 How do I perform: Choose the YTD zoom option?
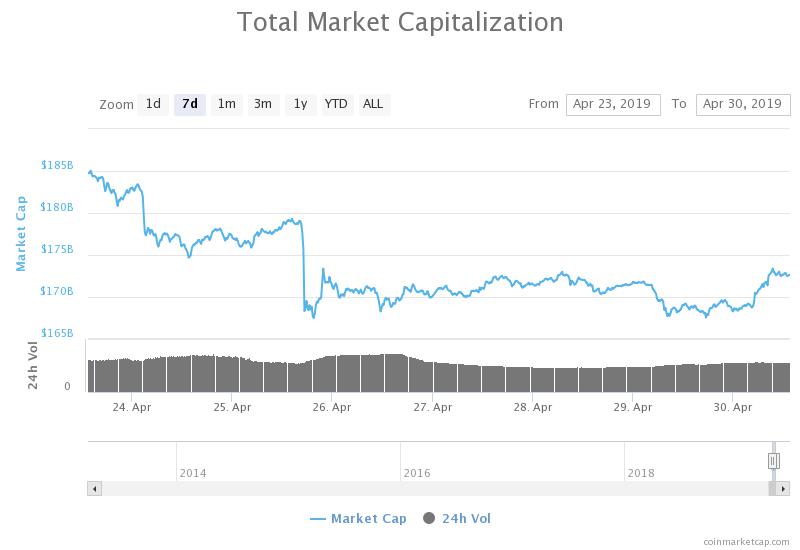[x=337, y=105]
